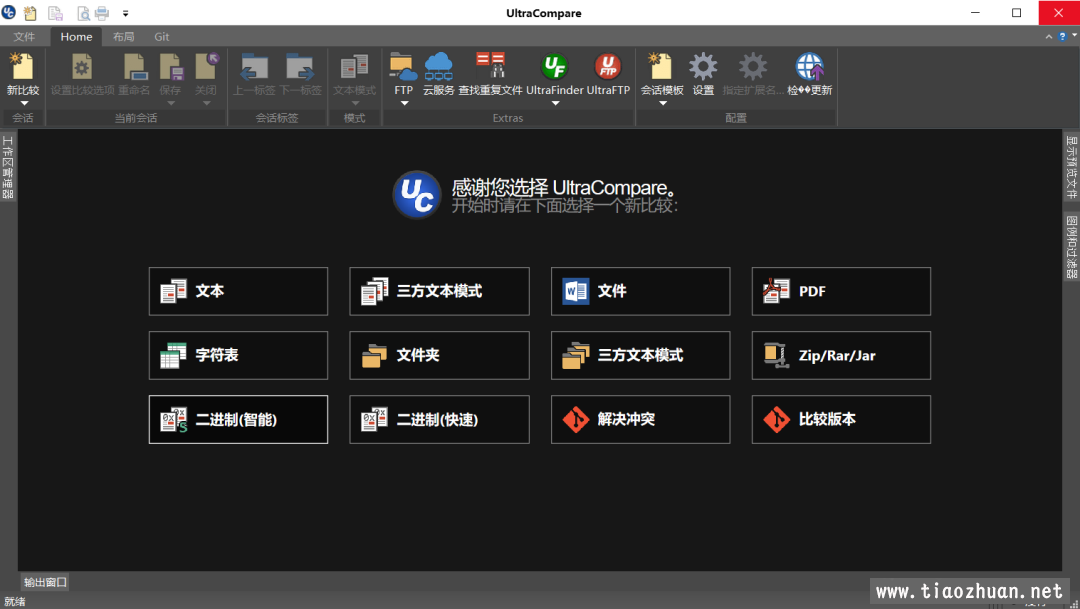Click the 关闭 close session icon
Screen dimensions: 1080x609
point(206,68)
